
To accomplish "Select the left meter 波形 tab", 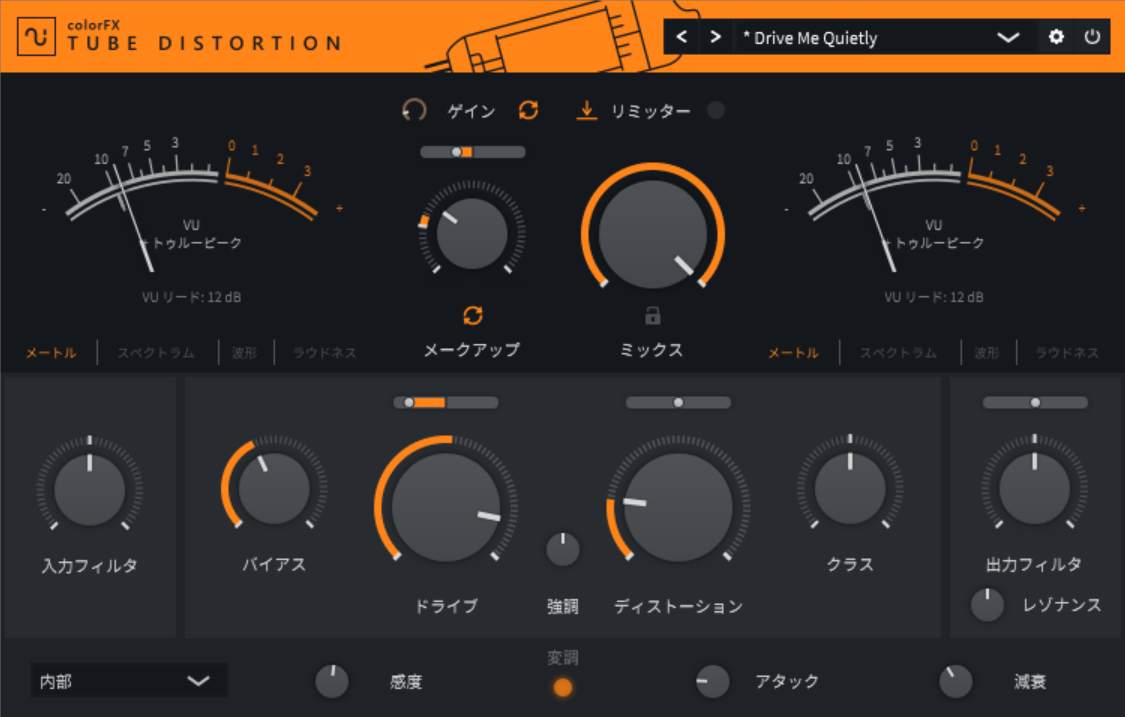I will point(244,352).
